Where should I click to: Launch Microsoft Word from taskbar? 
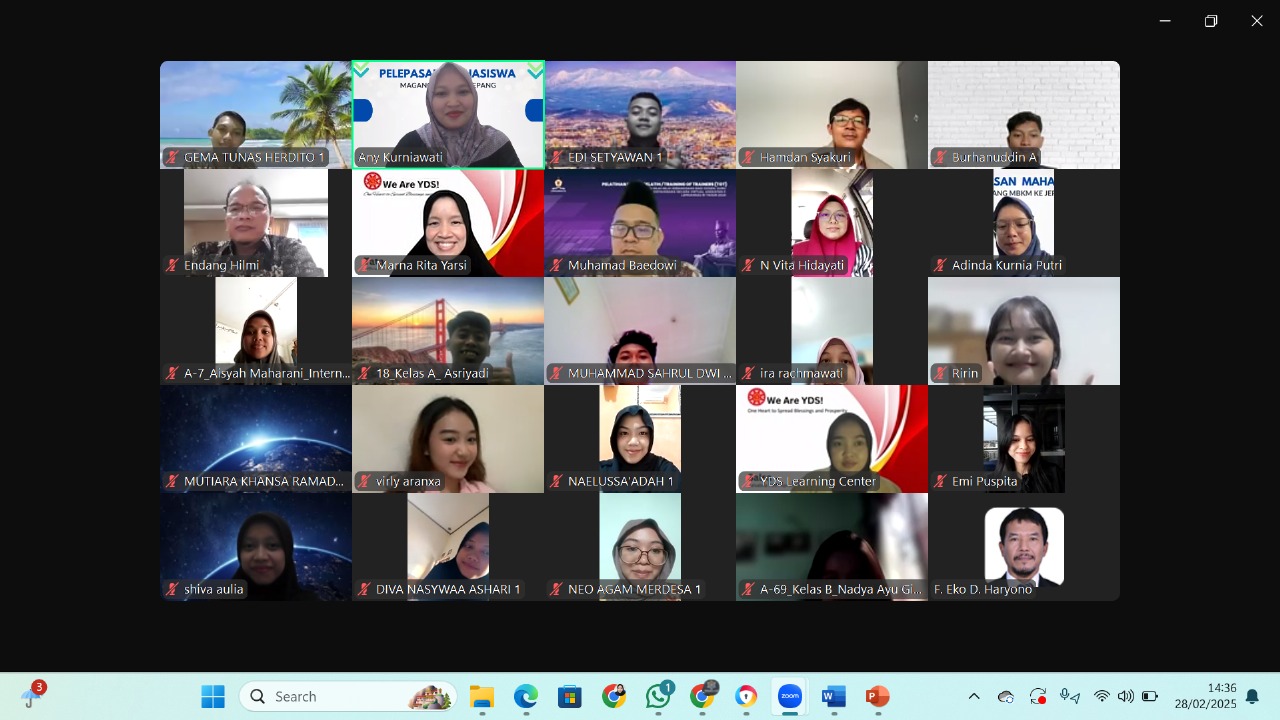pos(833,696)
